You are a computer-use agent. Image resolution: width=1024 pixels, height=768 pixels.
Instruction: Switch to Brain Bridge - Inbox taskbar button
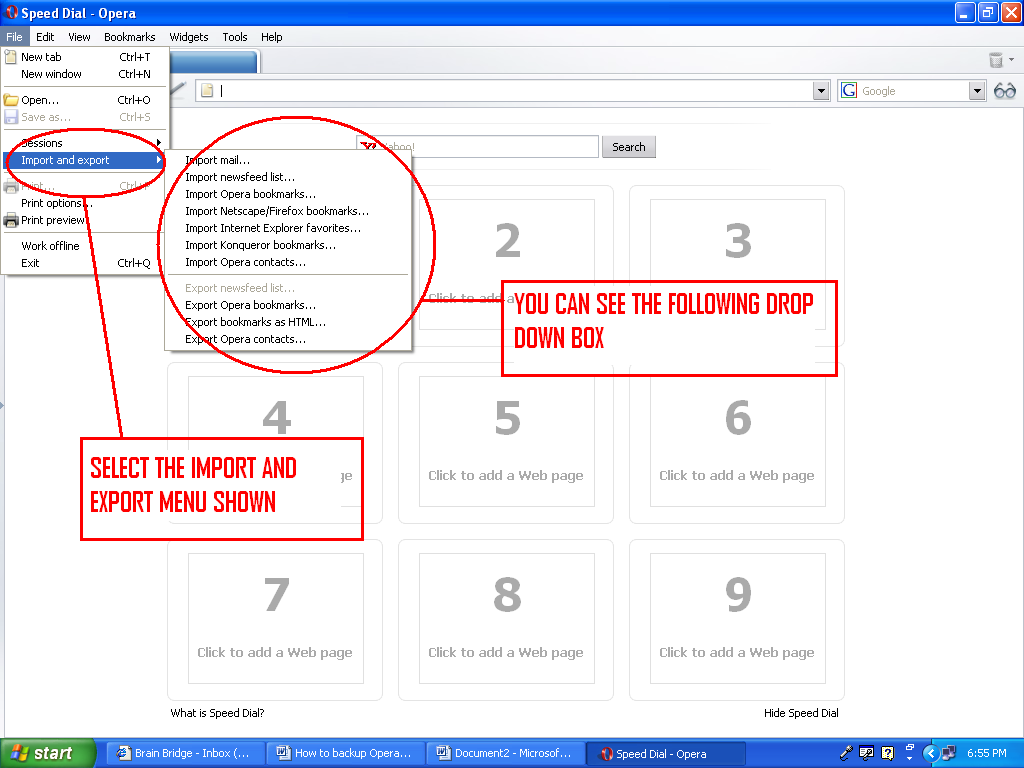click(185, 753)
